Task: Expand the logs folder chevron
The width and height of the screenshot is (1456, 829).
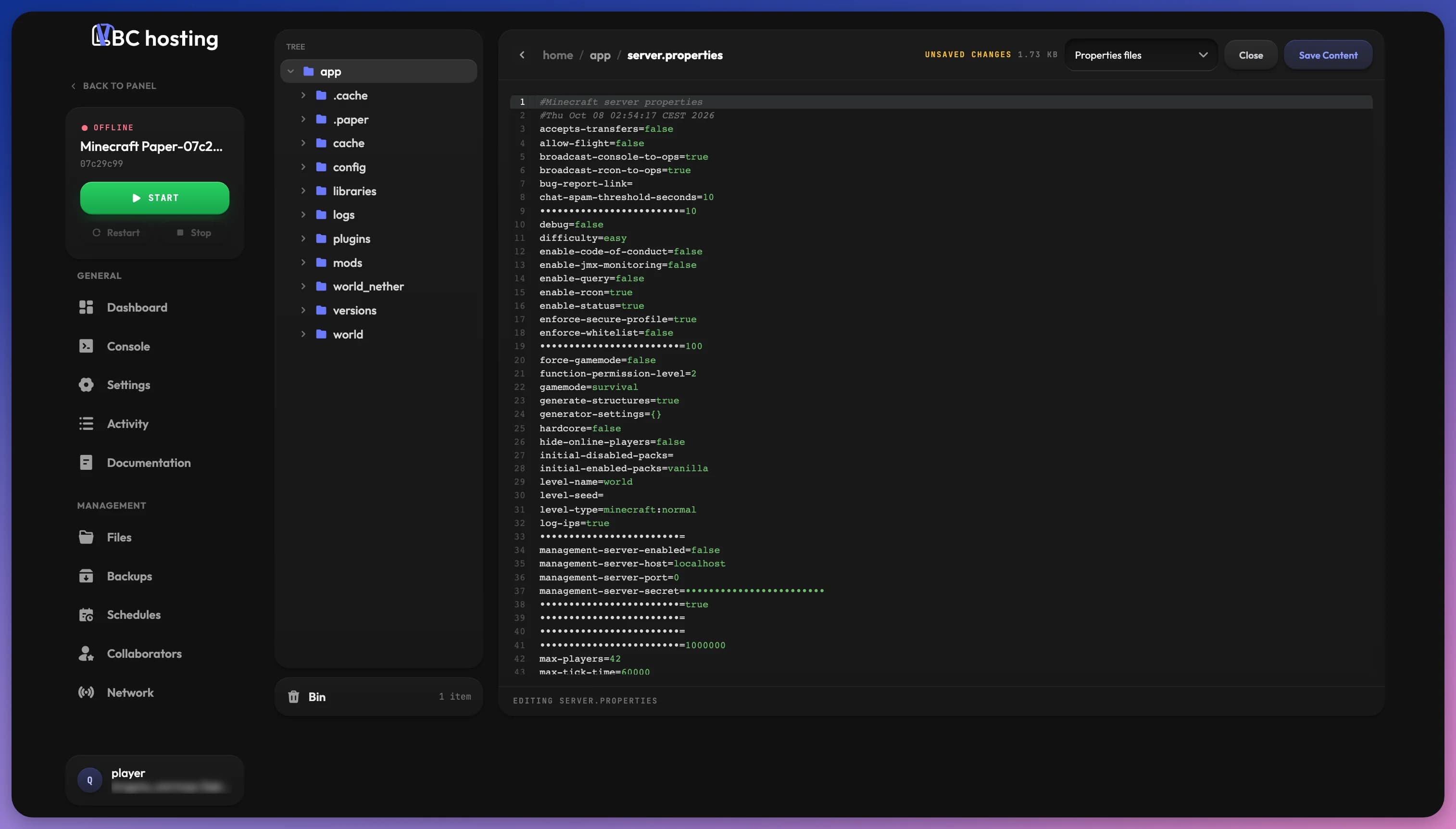Action: 303,214
